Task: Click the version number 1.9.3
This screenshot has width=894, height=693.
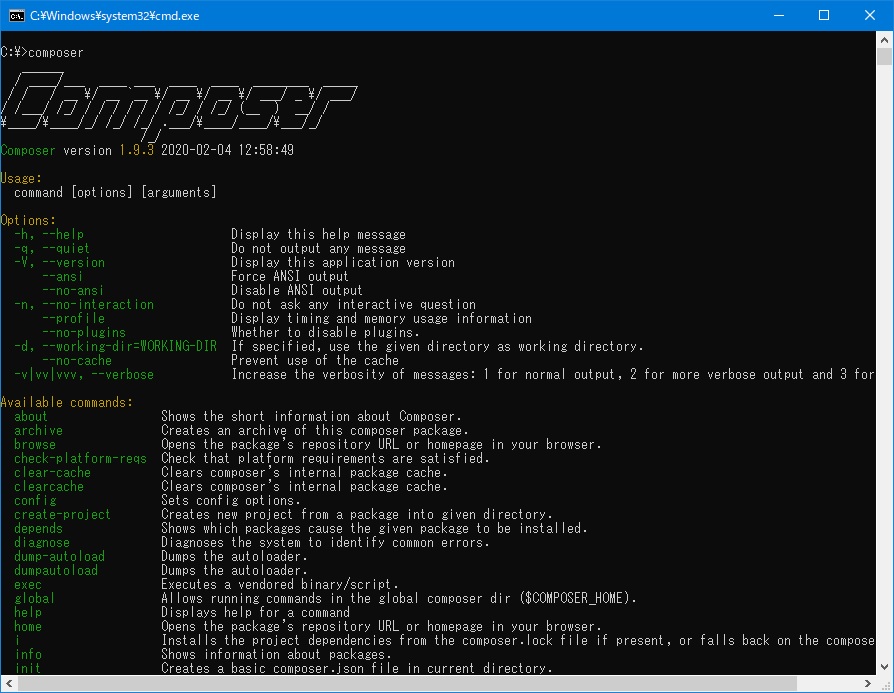Action: [x=137, y=150]
